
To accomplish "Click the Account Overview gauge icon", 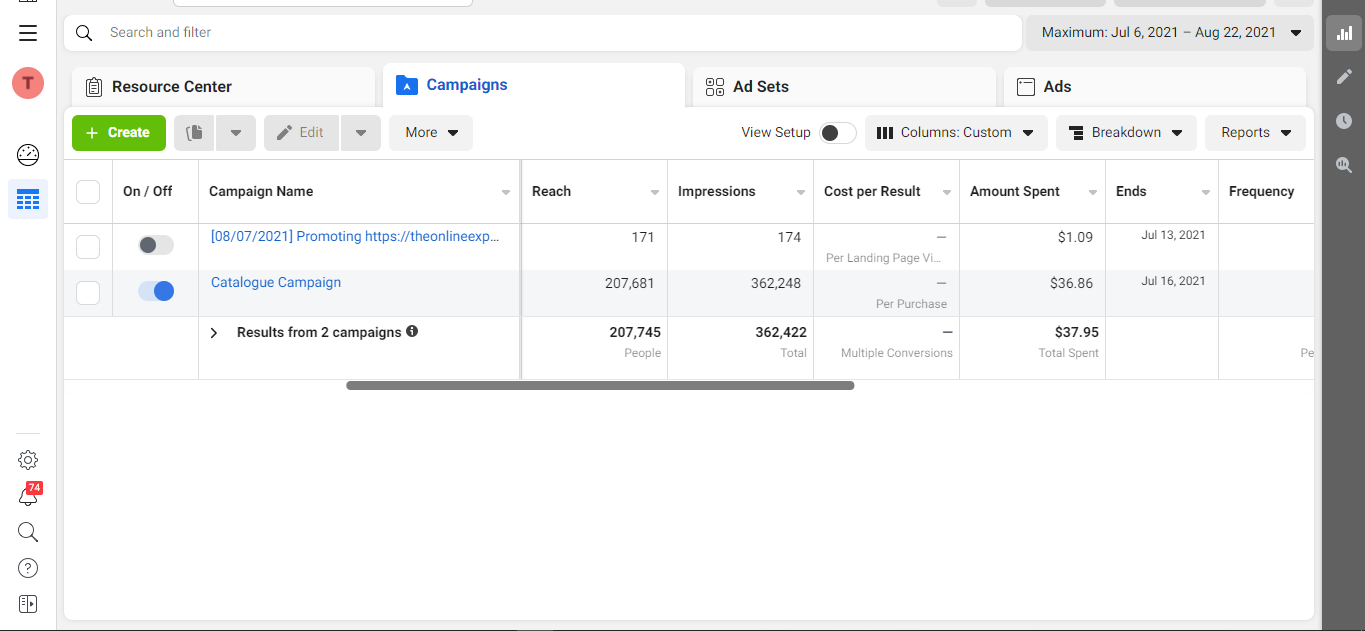I will pyautogui.click(x=28, y=155).
